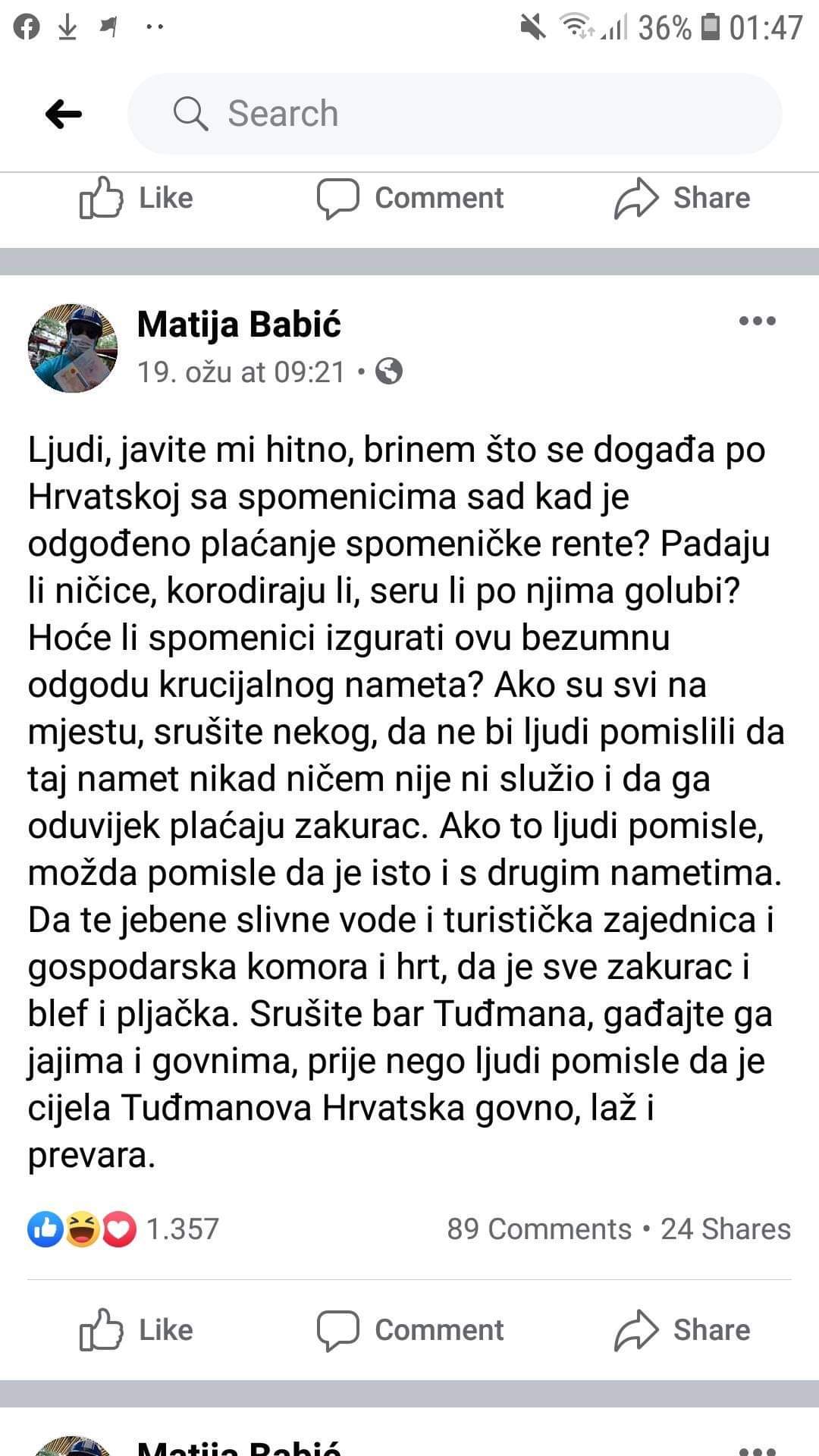Share the Matija Babić post

point(682,1330)
